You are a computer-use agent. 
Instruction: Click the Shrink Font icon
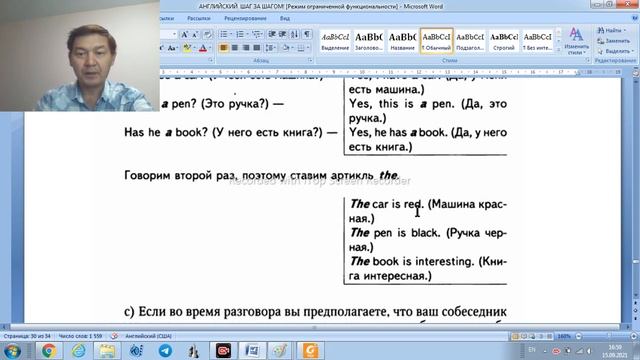point(195,35)
